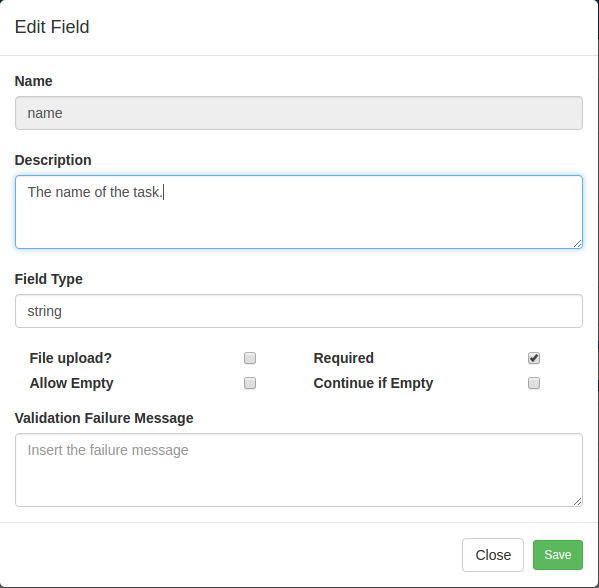Click the 'File upload?' label
This screenshot has height=588, width=599.
pos(71,358)
